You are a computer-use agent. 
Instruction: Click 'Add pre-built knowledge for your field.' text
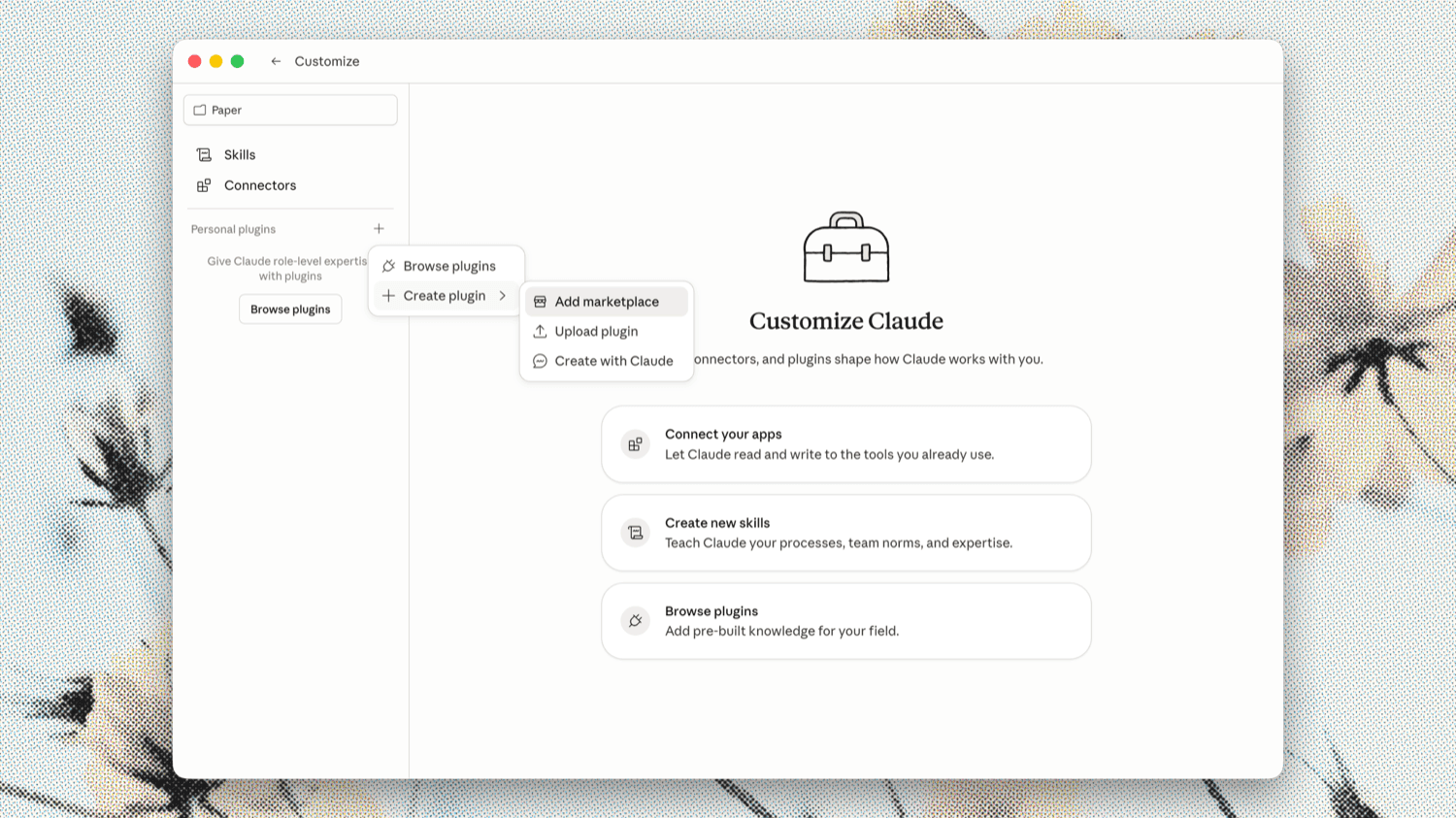782,631
